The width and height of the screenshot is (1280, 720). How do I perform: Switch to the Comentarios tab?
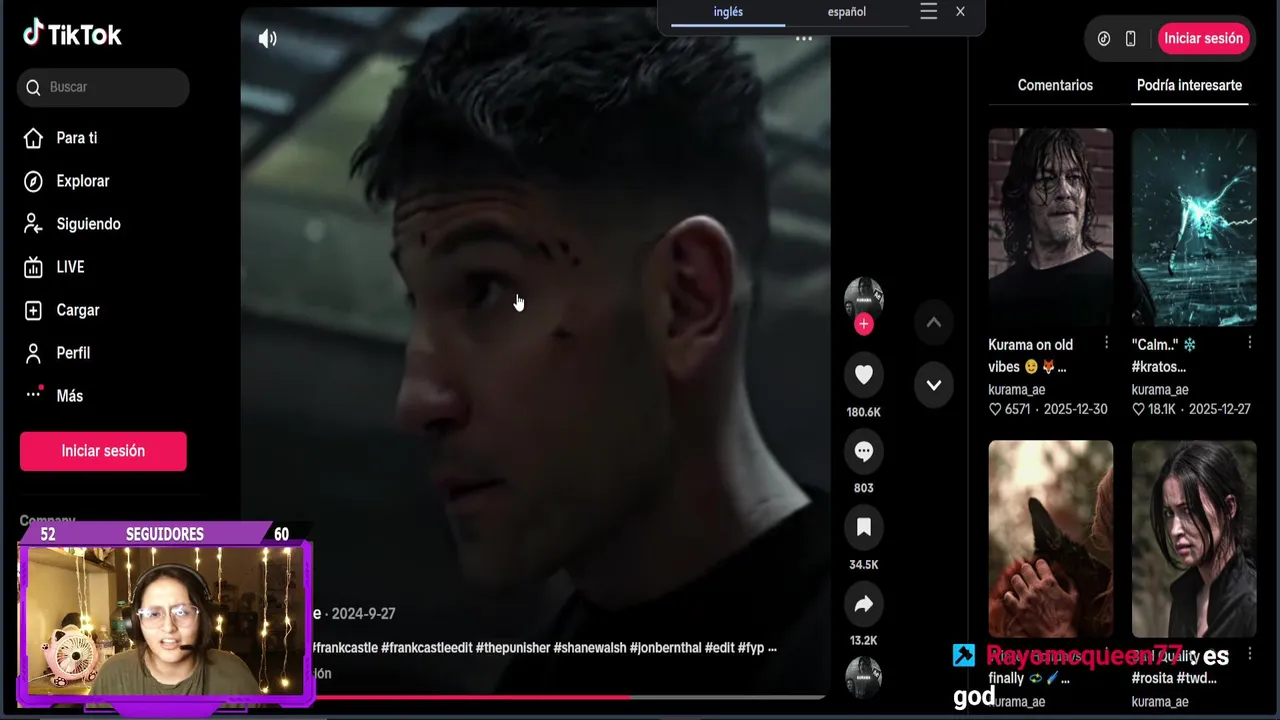pos(1055,85)
